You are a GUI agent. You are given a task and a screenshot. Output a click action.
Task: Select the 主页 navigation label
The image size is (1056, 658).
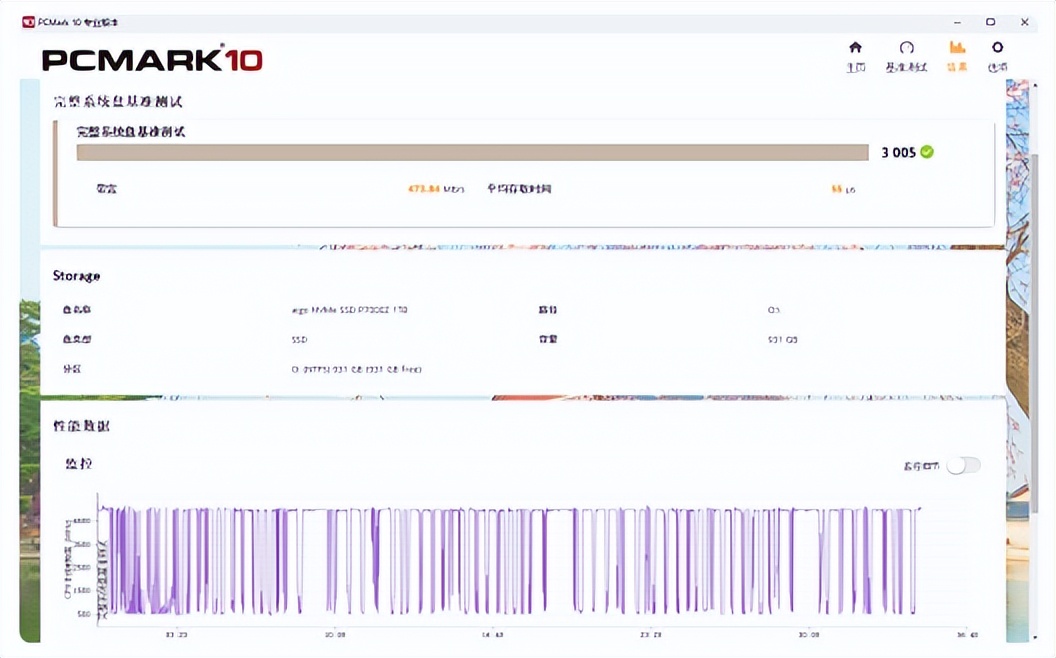pos(856,68)
